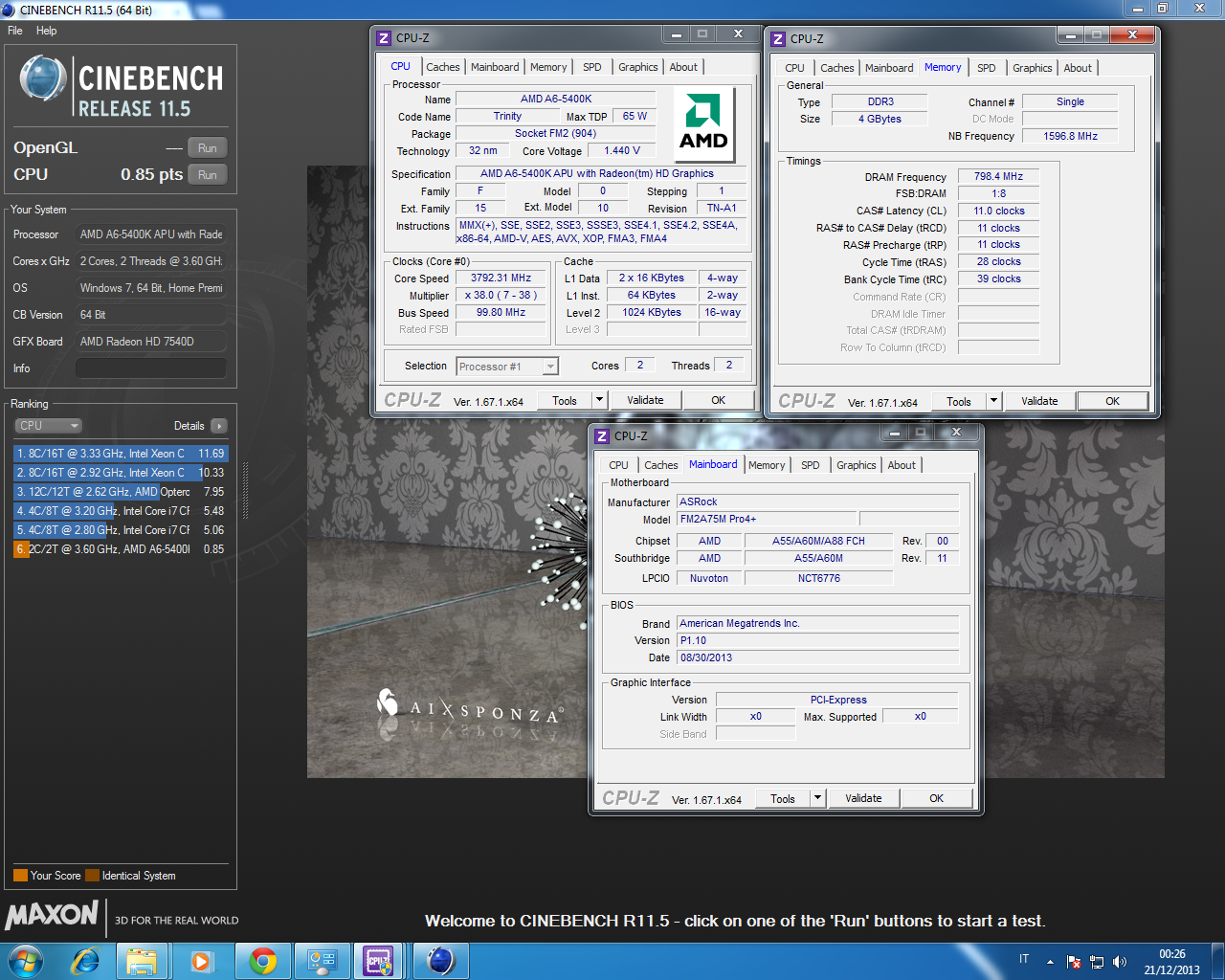Open About tab in CPU-Z CPU window
The image size is (1225, 980).
tap(683, 67)
